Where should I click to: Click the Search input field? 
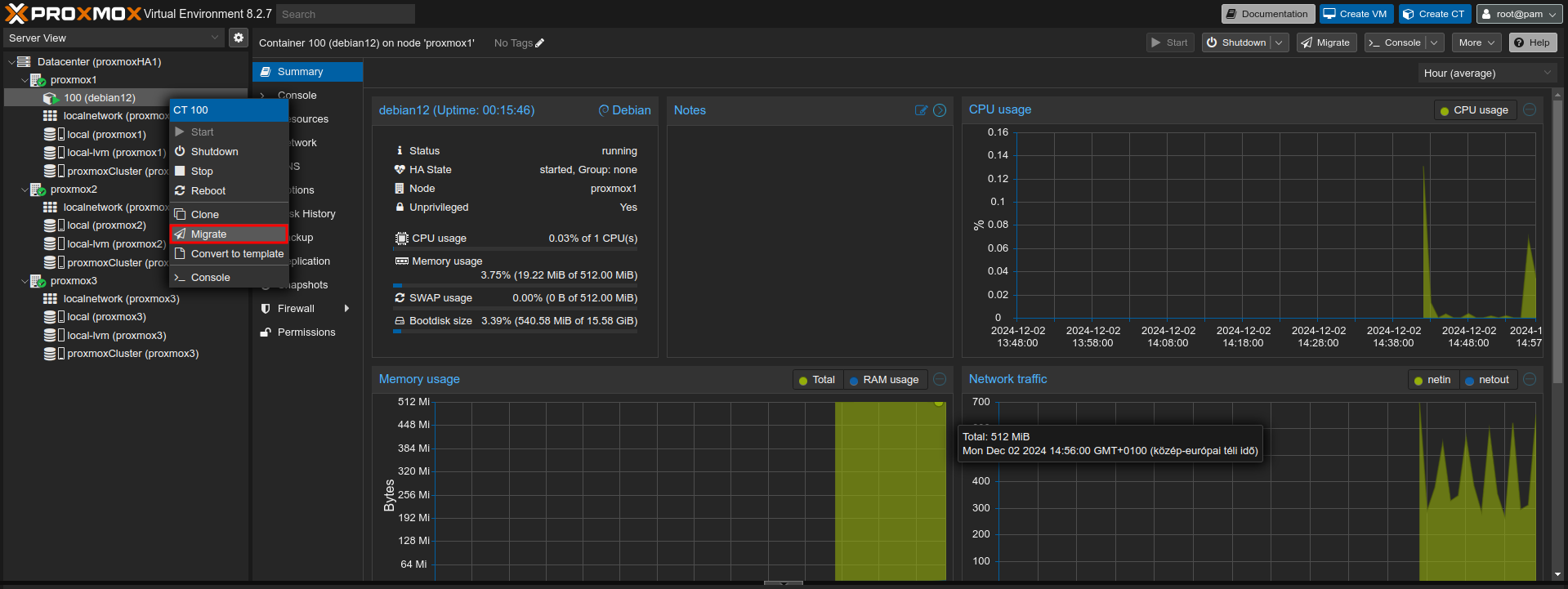pyautogui.click(x=346, y=14)
